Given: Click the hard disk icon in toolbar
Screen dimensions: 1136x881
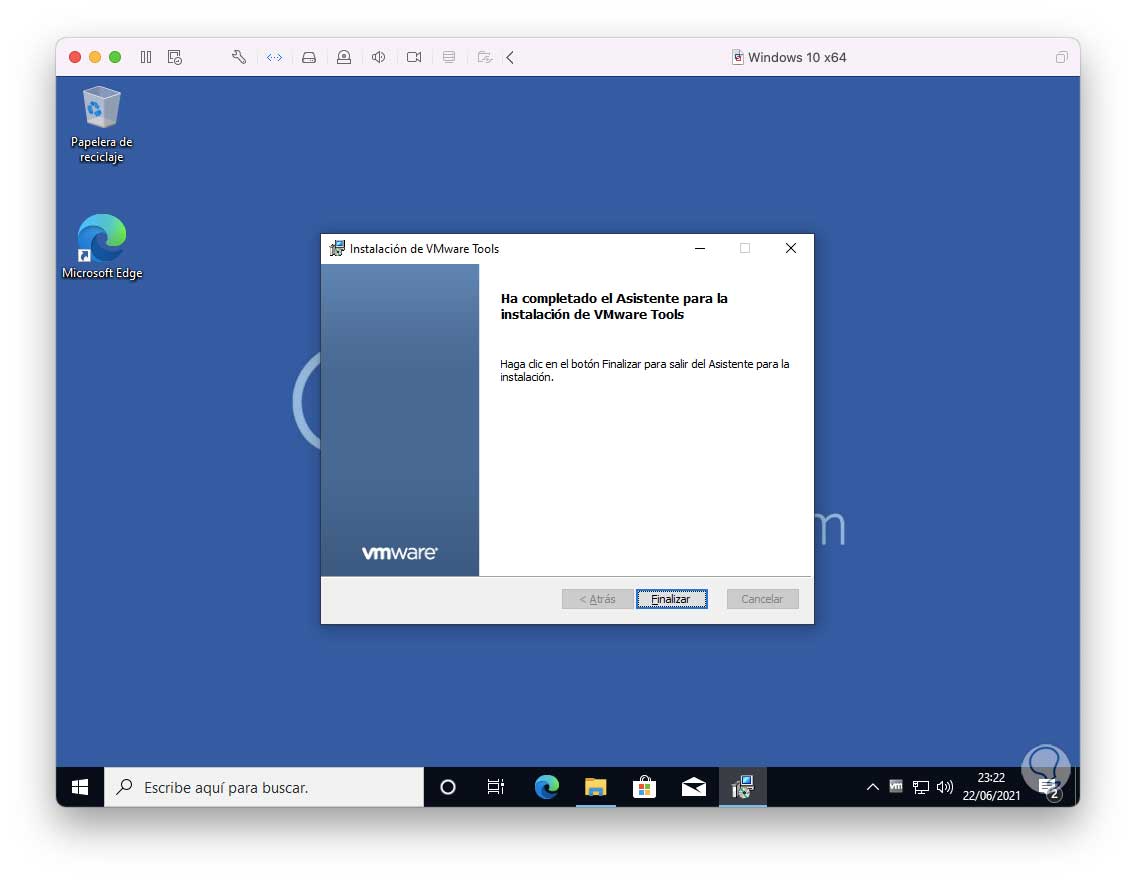Looking at the screenshot, I should pos(309,57).
